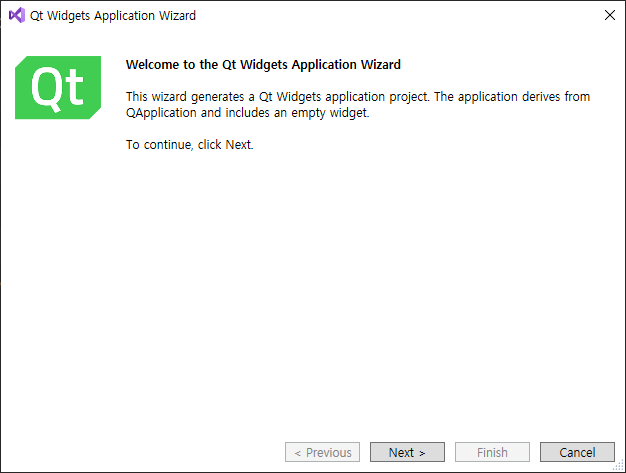Click the Next > button
Image resolution: width=626 pixels, height=473 pixels.
coord(407,452)
